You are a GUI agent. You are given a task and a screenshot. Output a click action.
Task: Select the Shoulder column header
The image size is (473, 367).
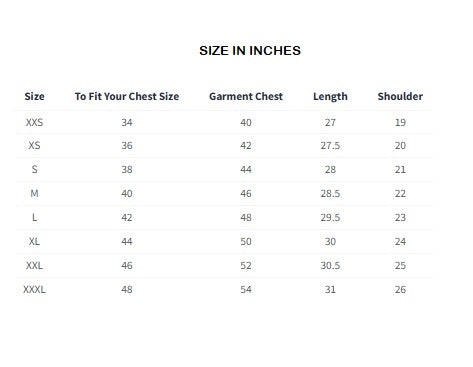[x=400, y=96]
